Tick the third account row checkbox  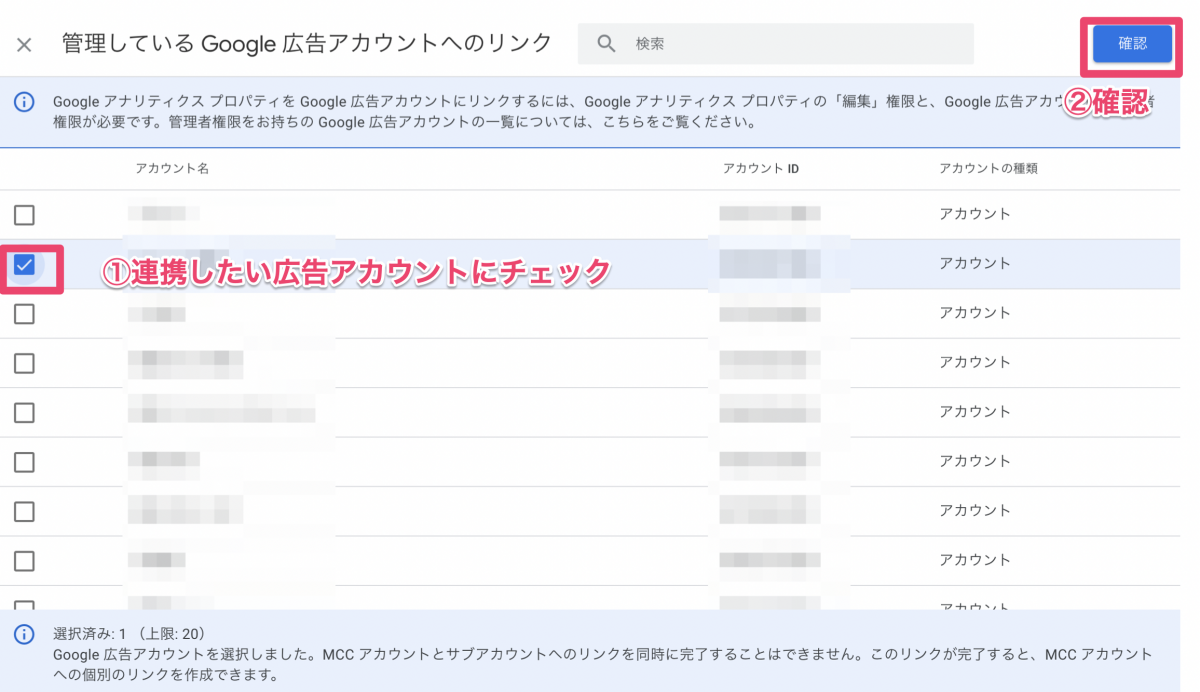pos(24,314)
